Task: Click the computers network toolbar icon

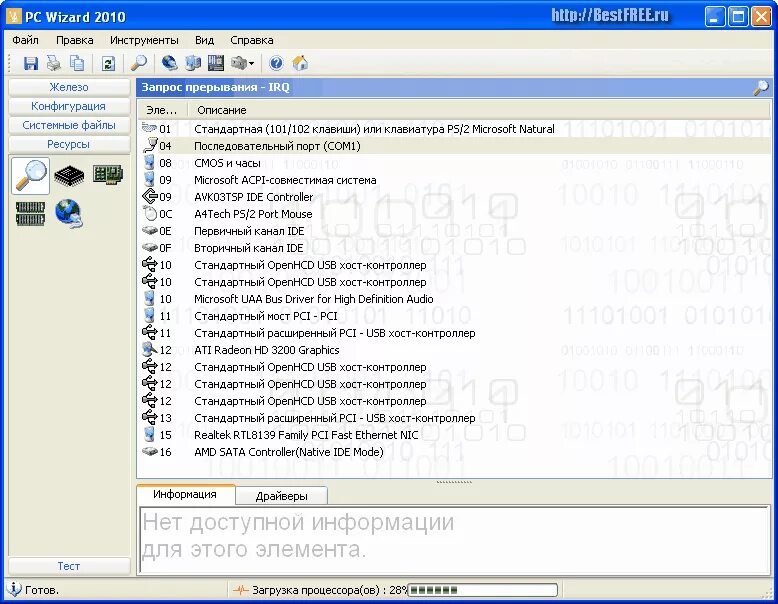Action: (x=193, y=63)
